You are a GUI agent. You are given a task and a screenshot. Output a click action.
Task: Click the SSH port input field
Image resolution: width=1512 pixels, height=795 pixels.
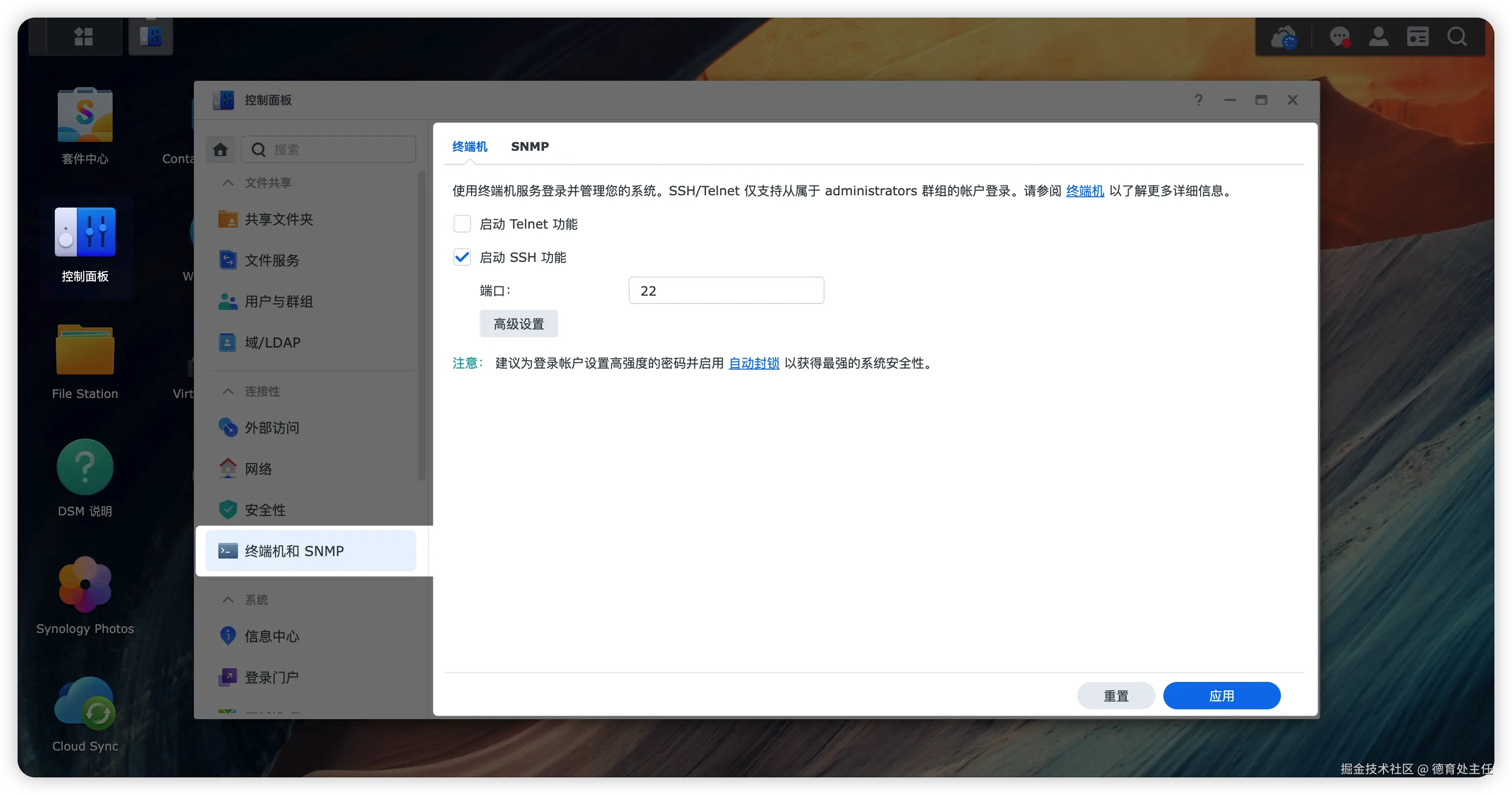coord(726,290)
